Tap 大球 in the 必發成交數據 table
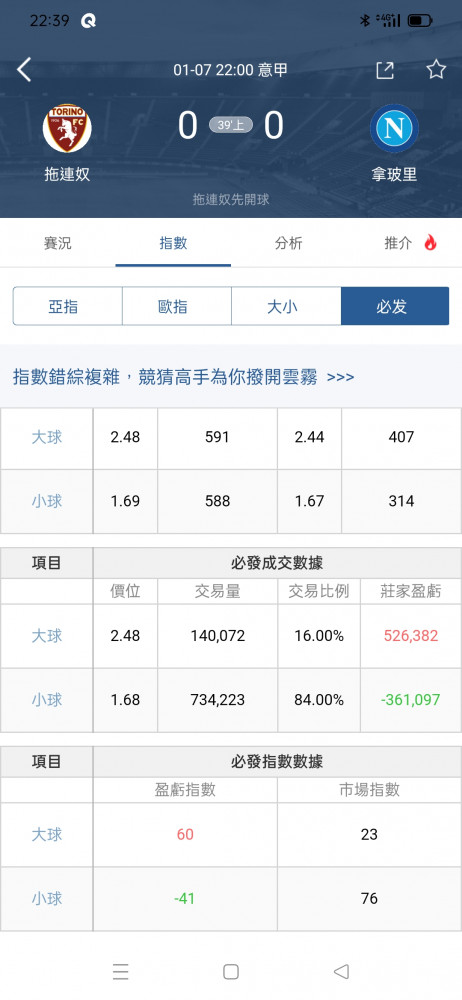 point(47,636)
